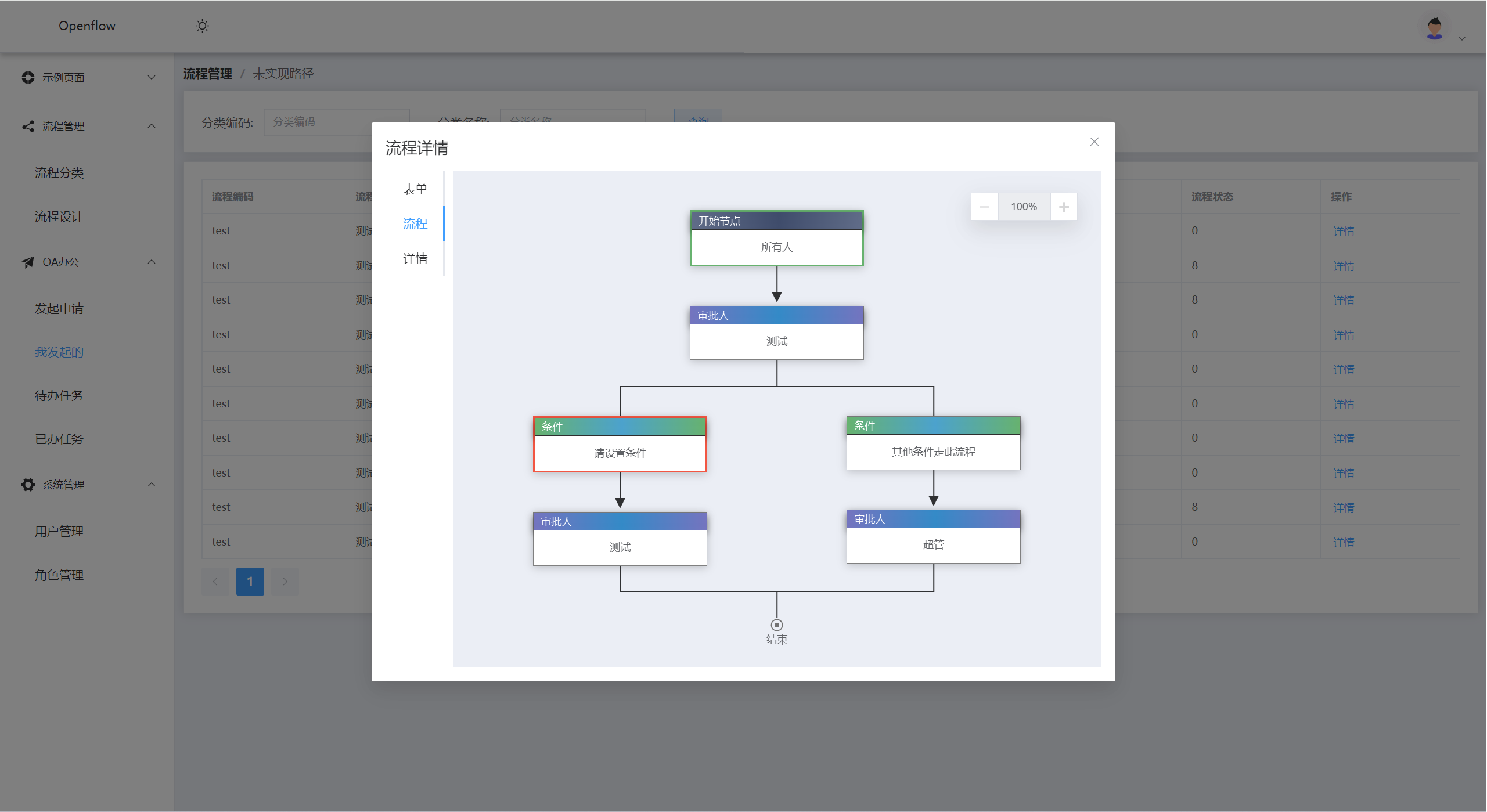Collapse the 系统管理 menu chevron
The width and height of the screenshot is (1487, 812).
pyautogui.click(x=152, y=485)
